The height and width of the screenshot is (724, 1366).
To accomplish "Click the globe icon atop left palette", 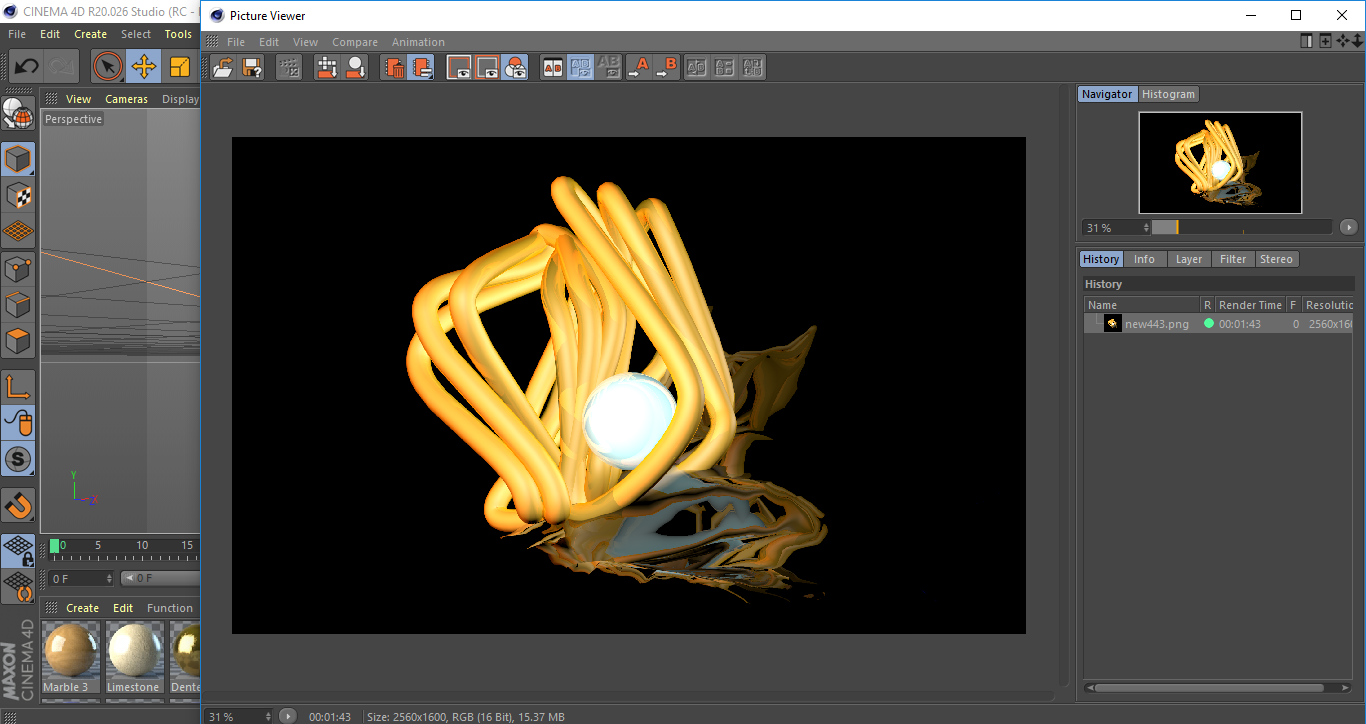I will pos(18,113).
